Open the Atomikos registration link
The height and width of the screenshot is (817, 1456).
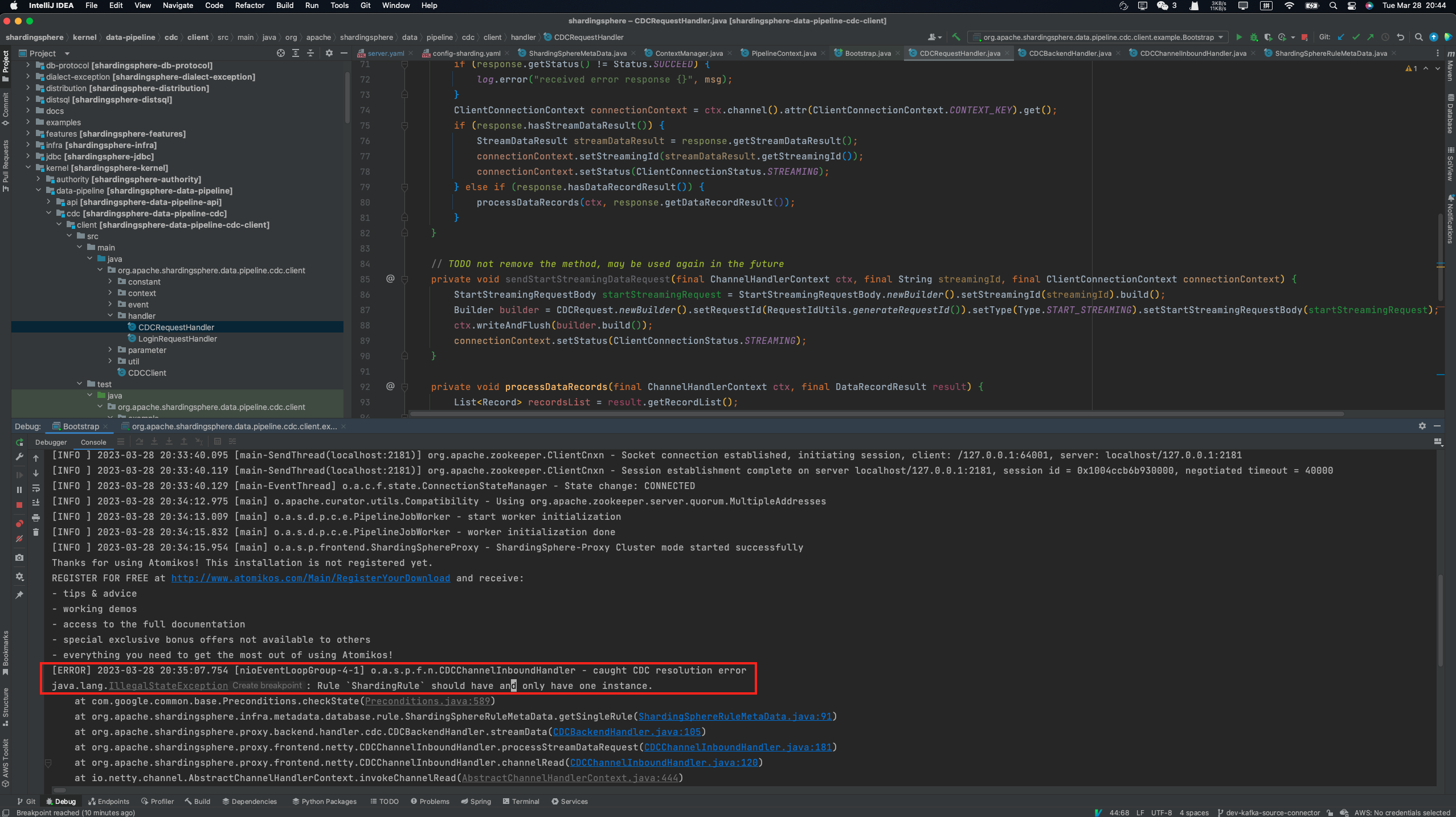310,578
